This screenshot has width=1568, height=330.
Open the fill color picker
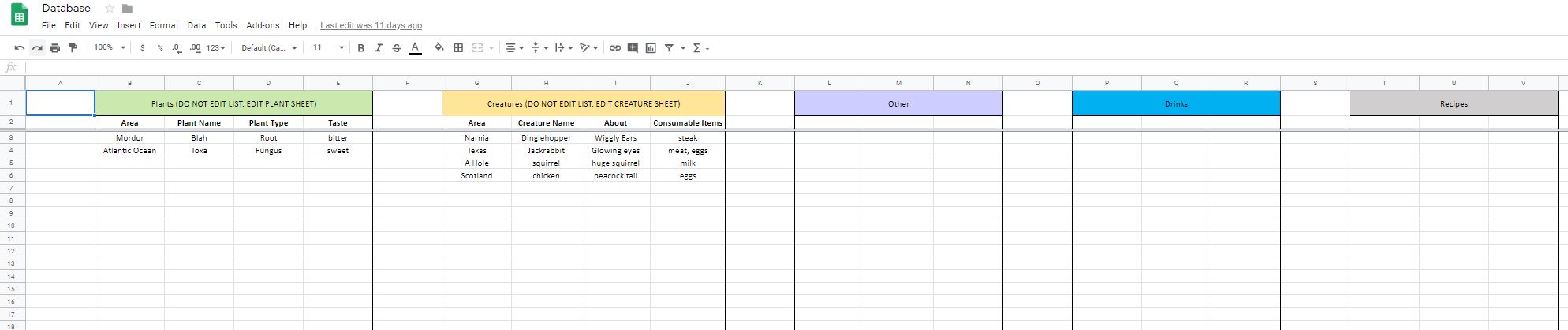click(x=439, y=48)
